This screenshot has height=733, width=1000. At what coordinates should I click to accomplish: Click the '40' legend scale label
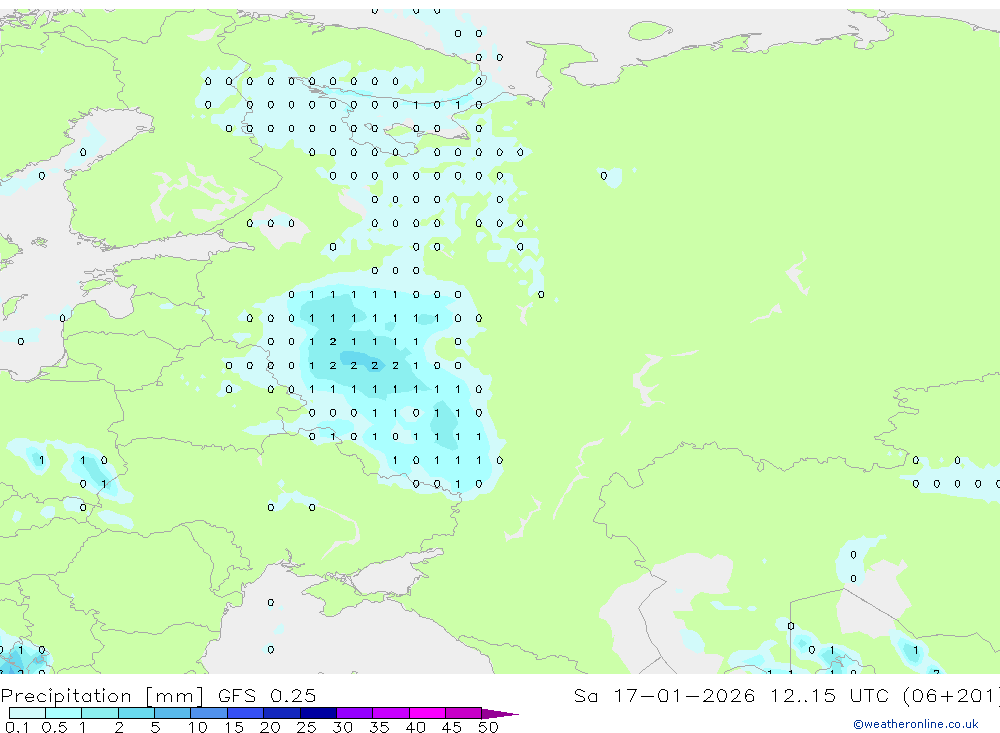click(415, 727)
